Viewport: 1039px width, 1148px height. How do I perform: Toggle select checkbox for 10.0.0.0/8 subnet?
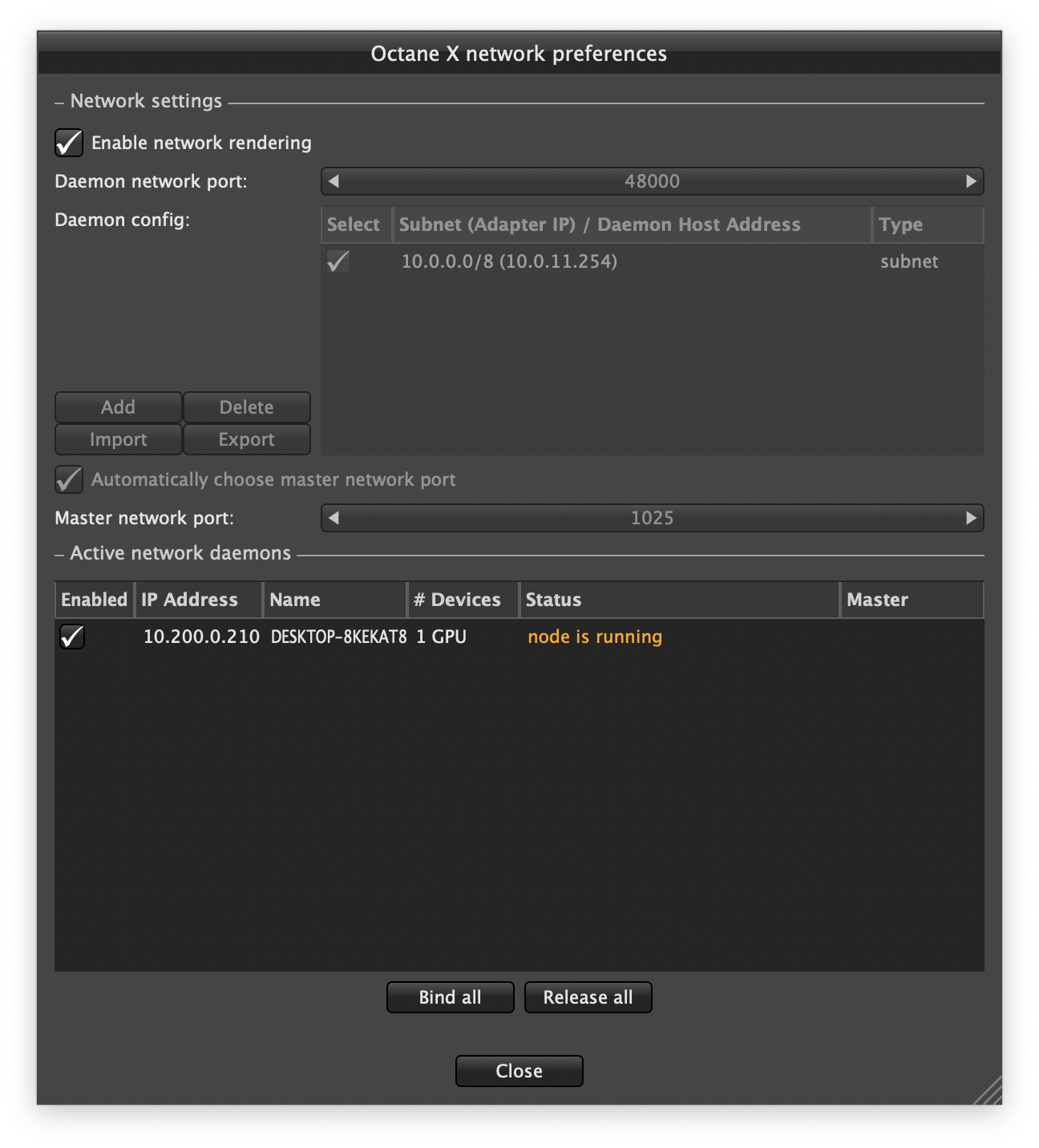point(338,261)
